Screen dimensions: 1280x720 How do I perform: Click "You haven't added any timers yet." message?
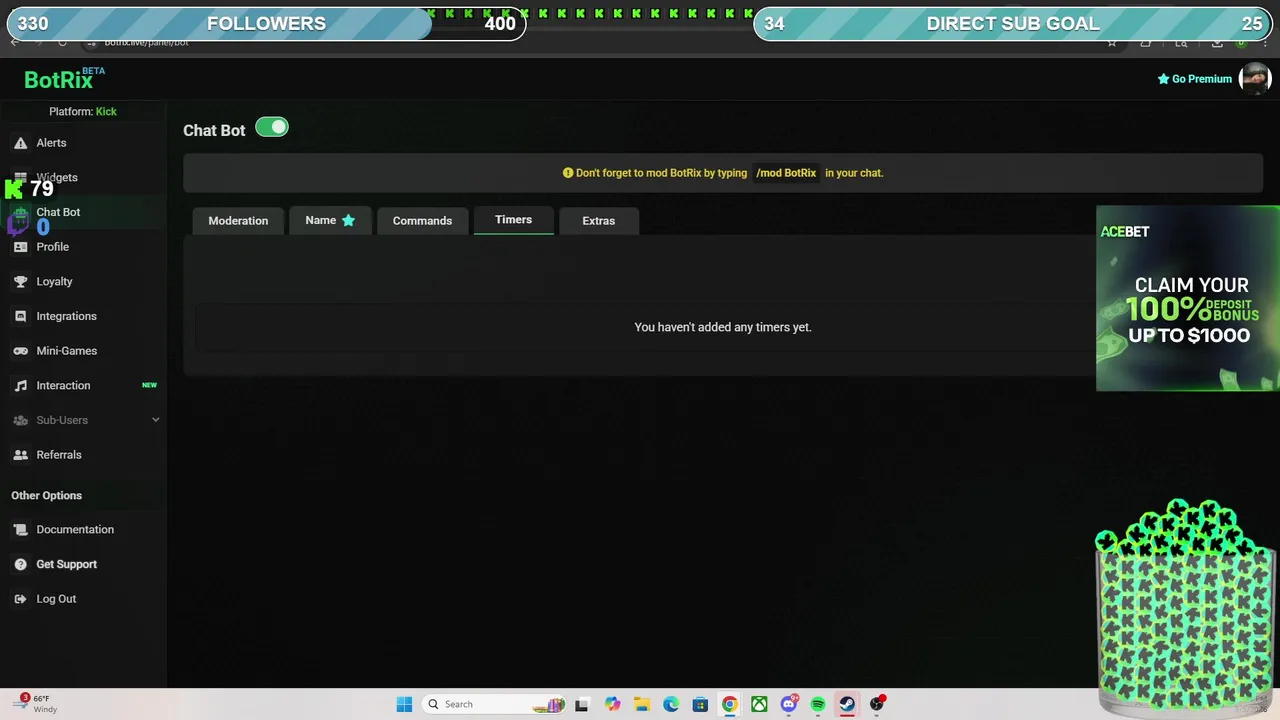[x=723, y=327]
